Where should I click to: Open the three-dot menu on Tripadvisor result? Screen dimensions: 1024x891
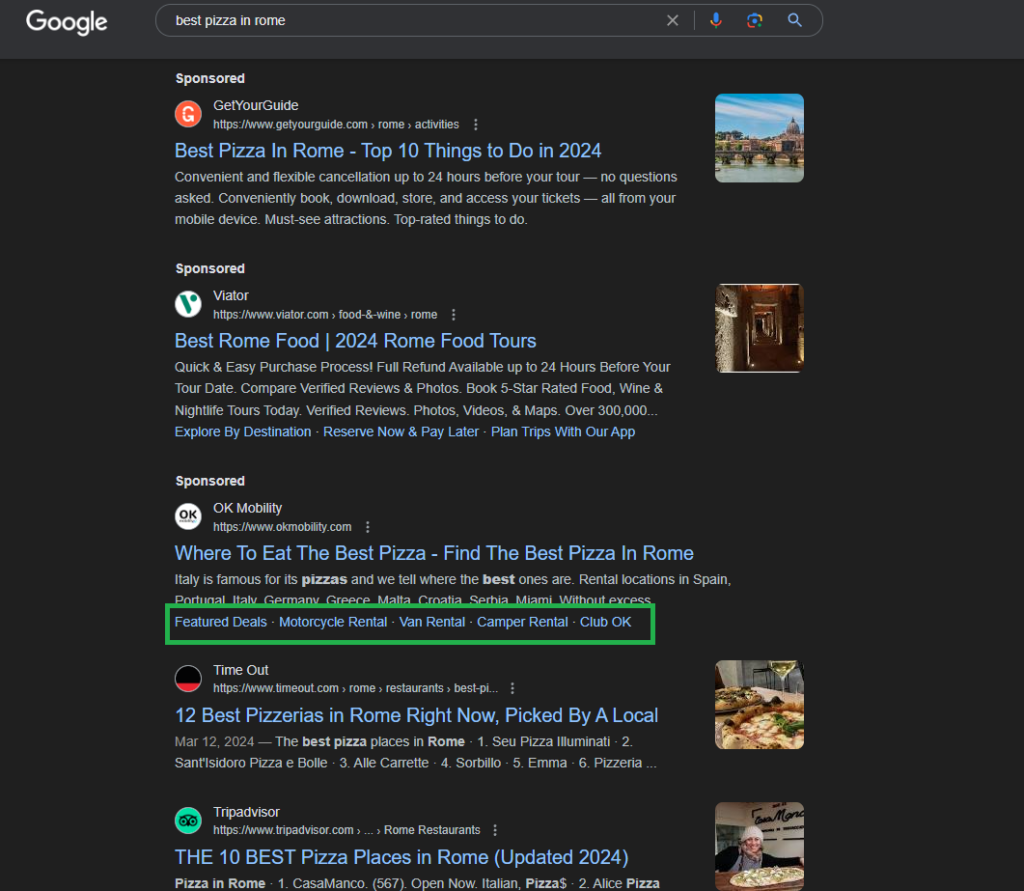[x=495, y=829]
